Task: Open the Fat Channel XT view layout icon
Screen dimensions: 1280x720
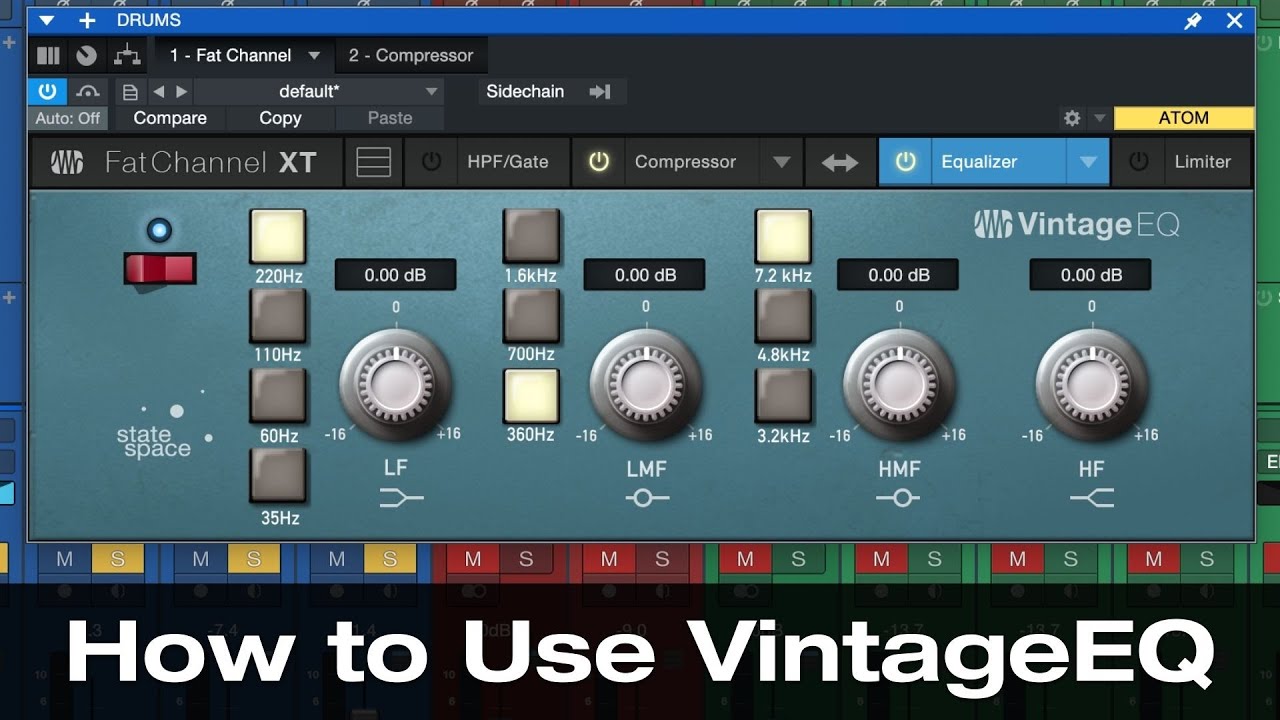Action: point(373,162)
